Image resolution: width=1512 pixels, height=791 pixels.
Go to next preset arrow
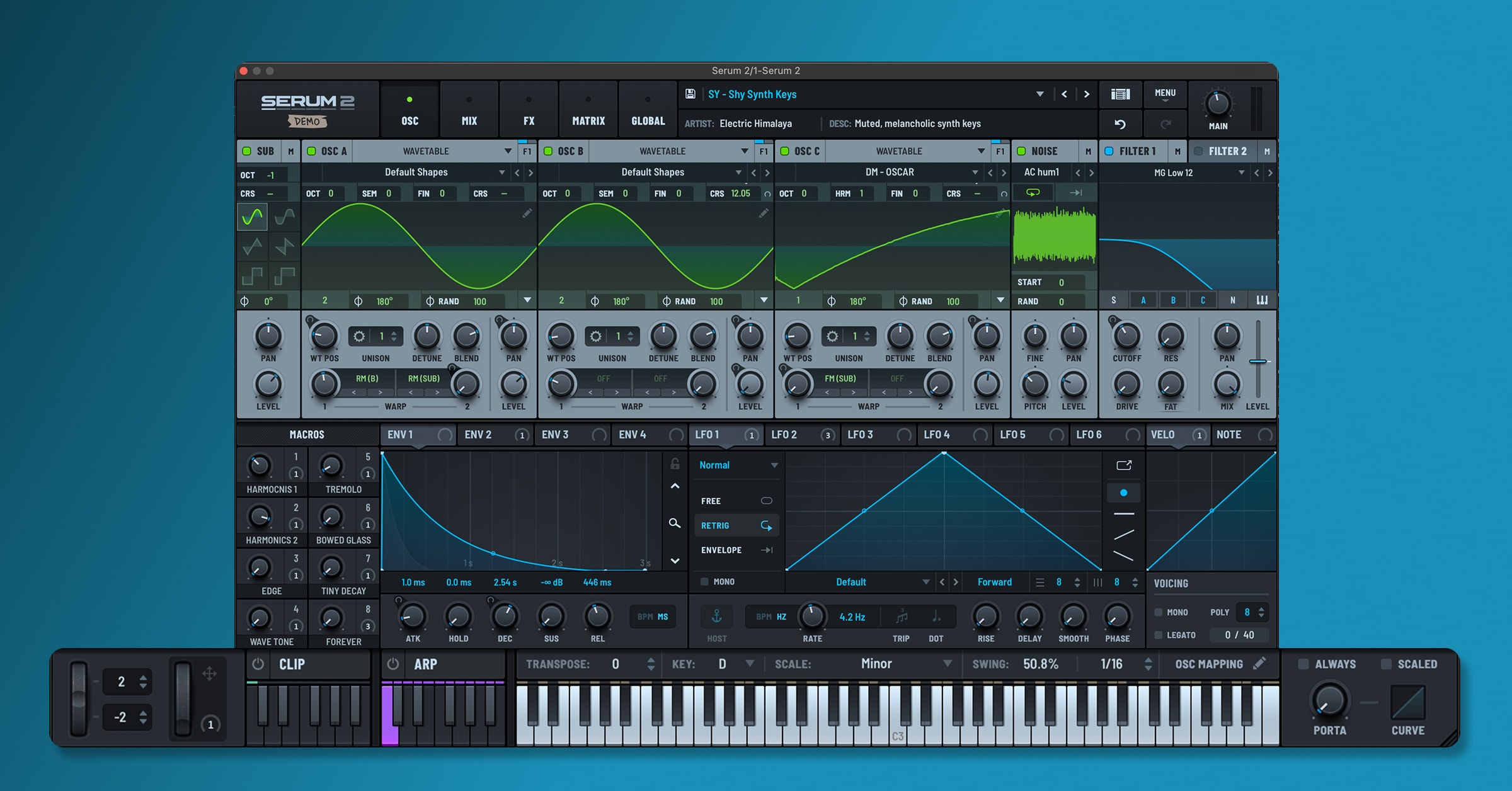(x=1087, y=94)
